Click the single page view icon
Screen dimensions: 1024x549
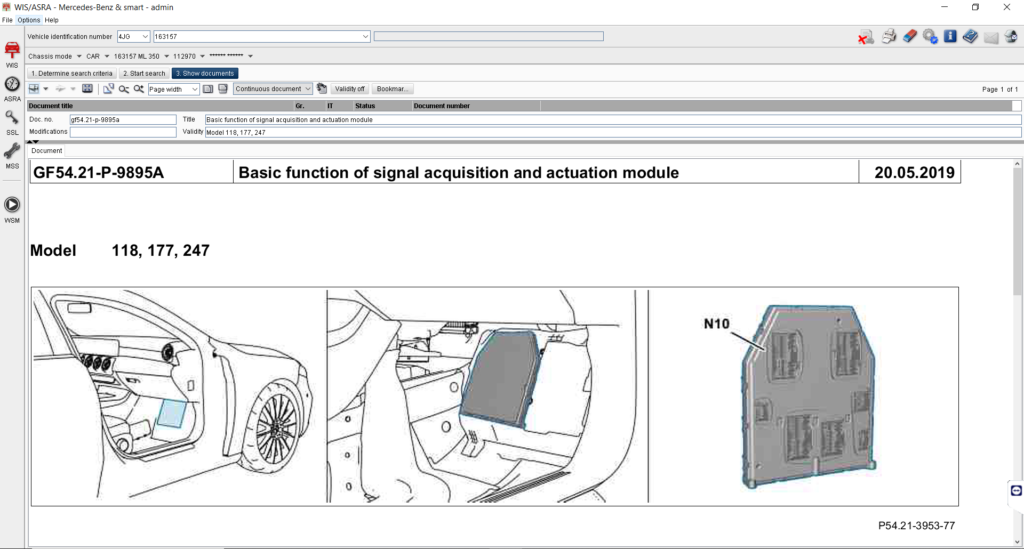208,89
